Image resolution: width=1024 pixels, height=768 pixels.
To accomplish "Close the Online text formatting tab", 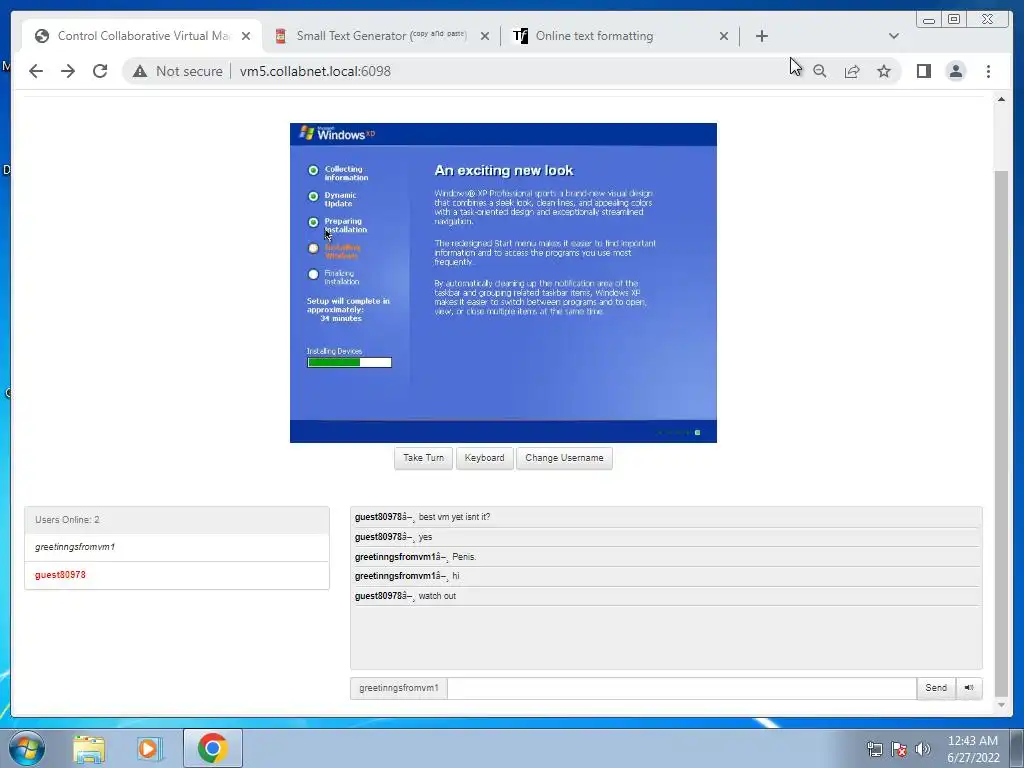I will coord(724,36).
